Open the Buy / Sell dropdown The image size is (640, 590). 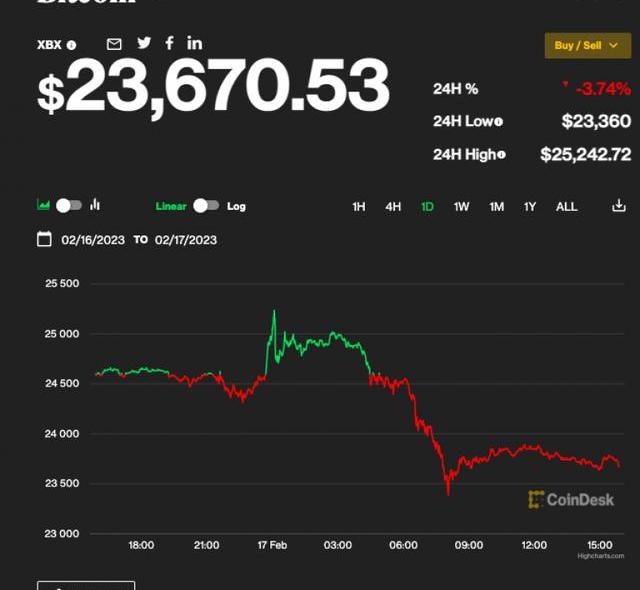tap(587, 45)
